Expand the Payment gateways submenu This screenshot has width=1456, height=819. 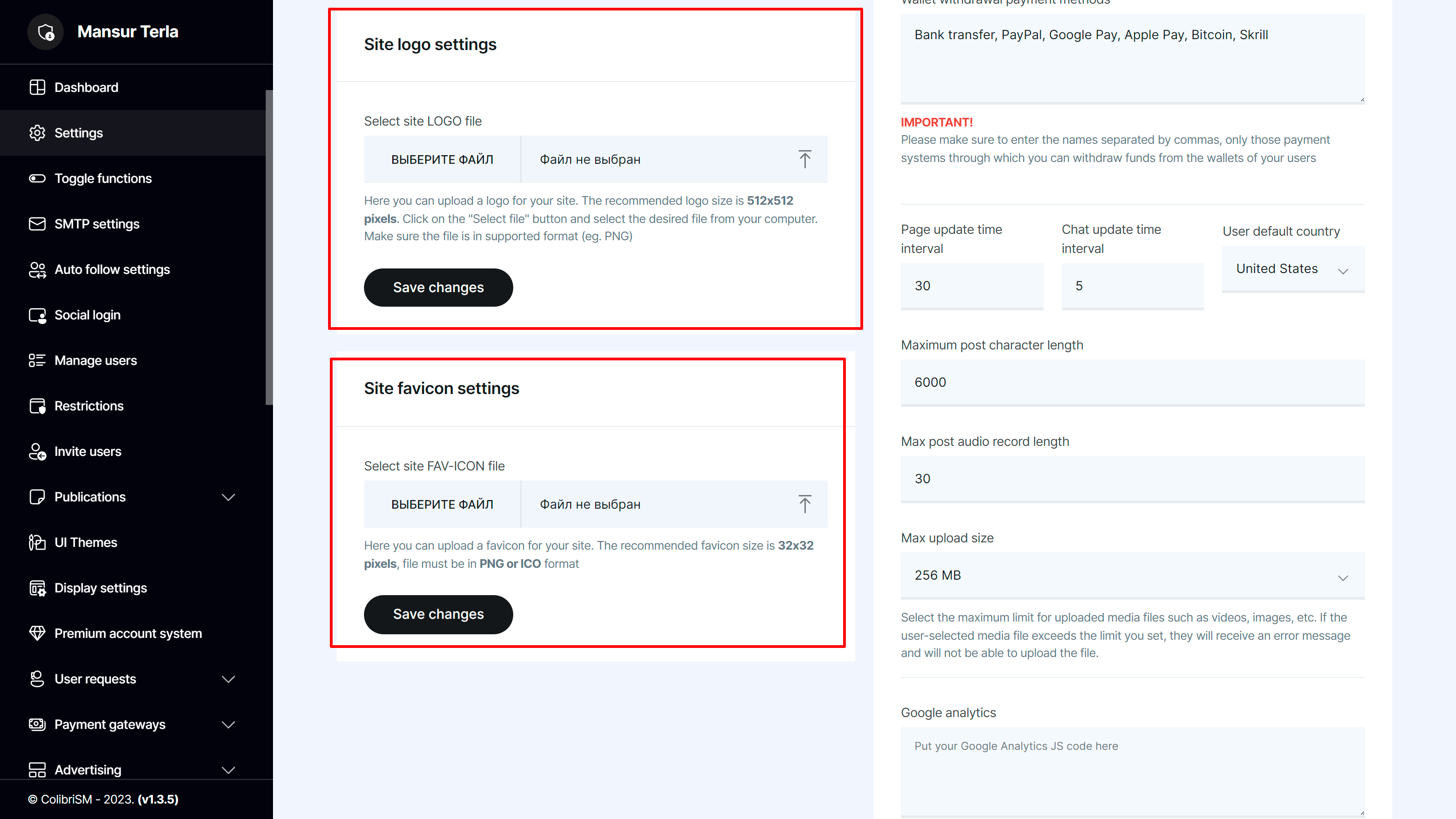228,725
